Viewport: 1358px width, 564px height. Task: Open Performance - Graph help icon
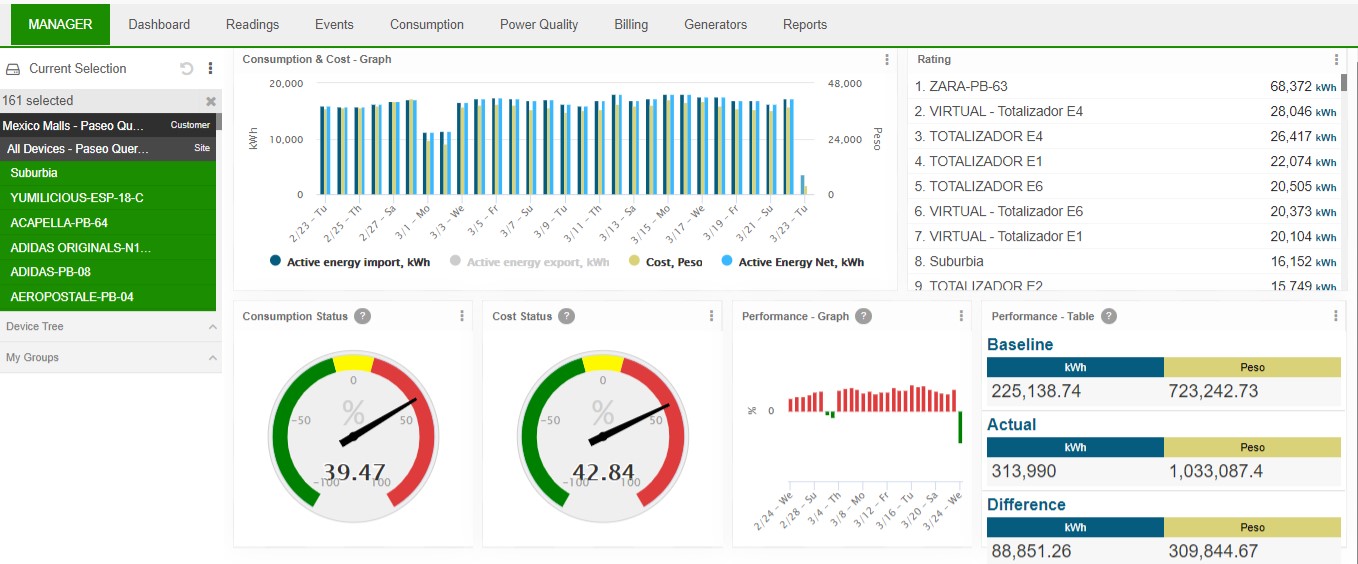point(863,316)
